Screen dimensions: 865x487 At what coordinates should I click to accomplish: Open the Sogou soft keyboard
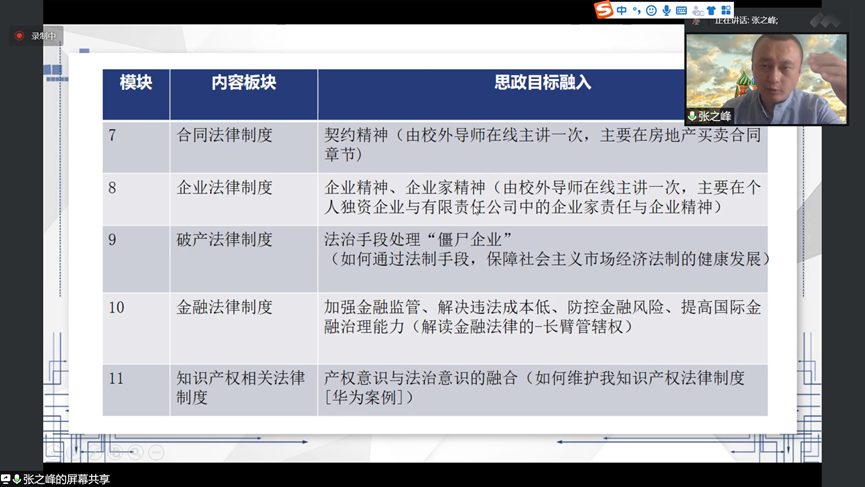(681, 10)
